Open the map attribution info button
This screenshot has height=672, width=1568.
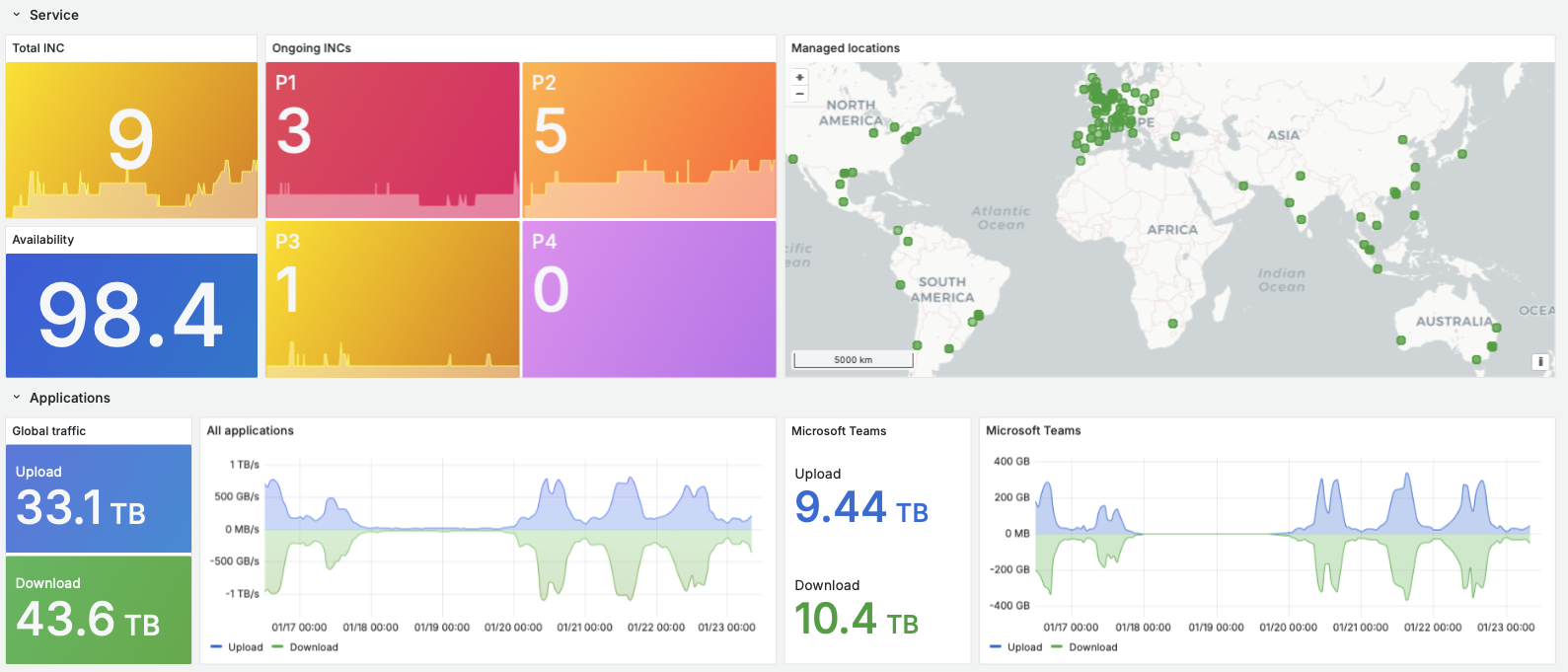(1540, 362)
